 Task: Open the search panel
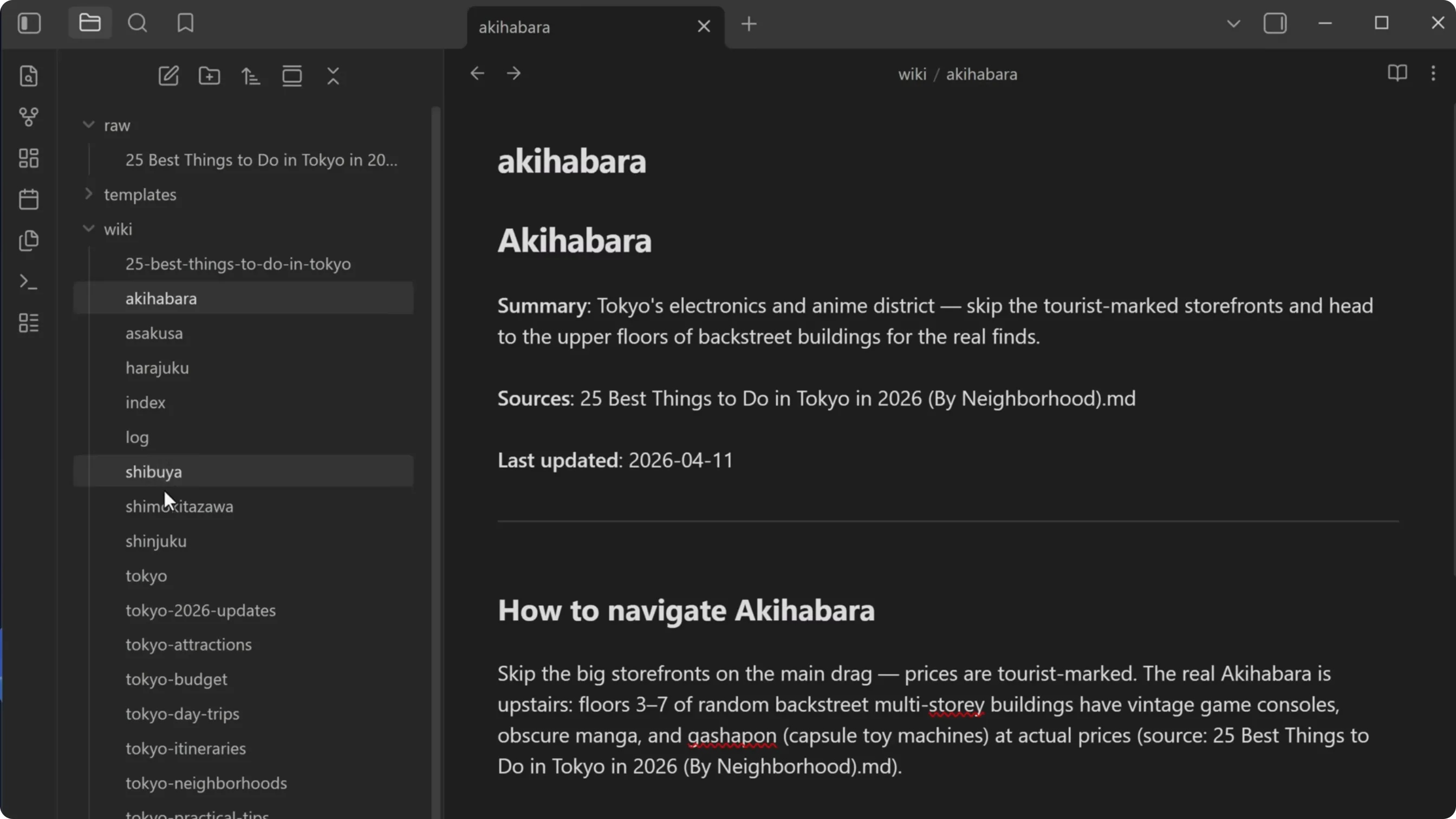[138, 24]
